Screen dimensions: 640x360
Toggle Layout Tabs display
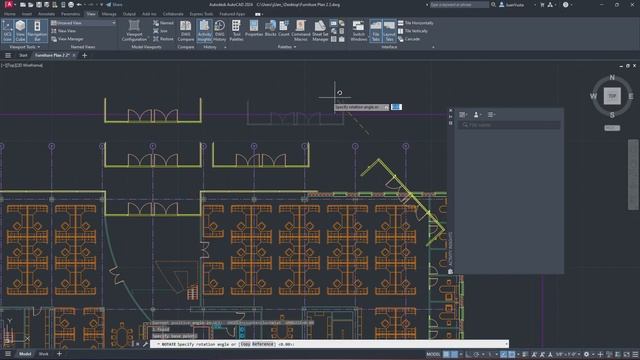click(x=389, y=31)
